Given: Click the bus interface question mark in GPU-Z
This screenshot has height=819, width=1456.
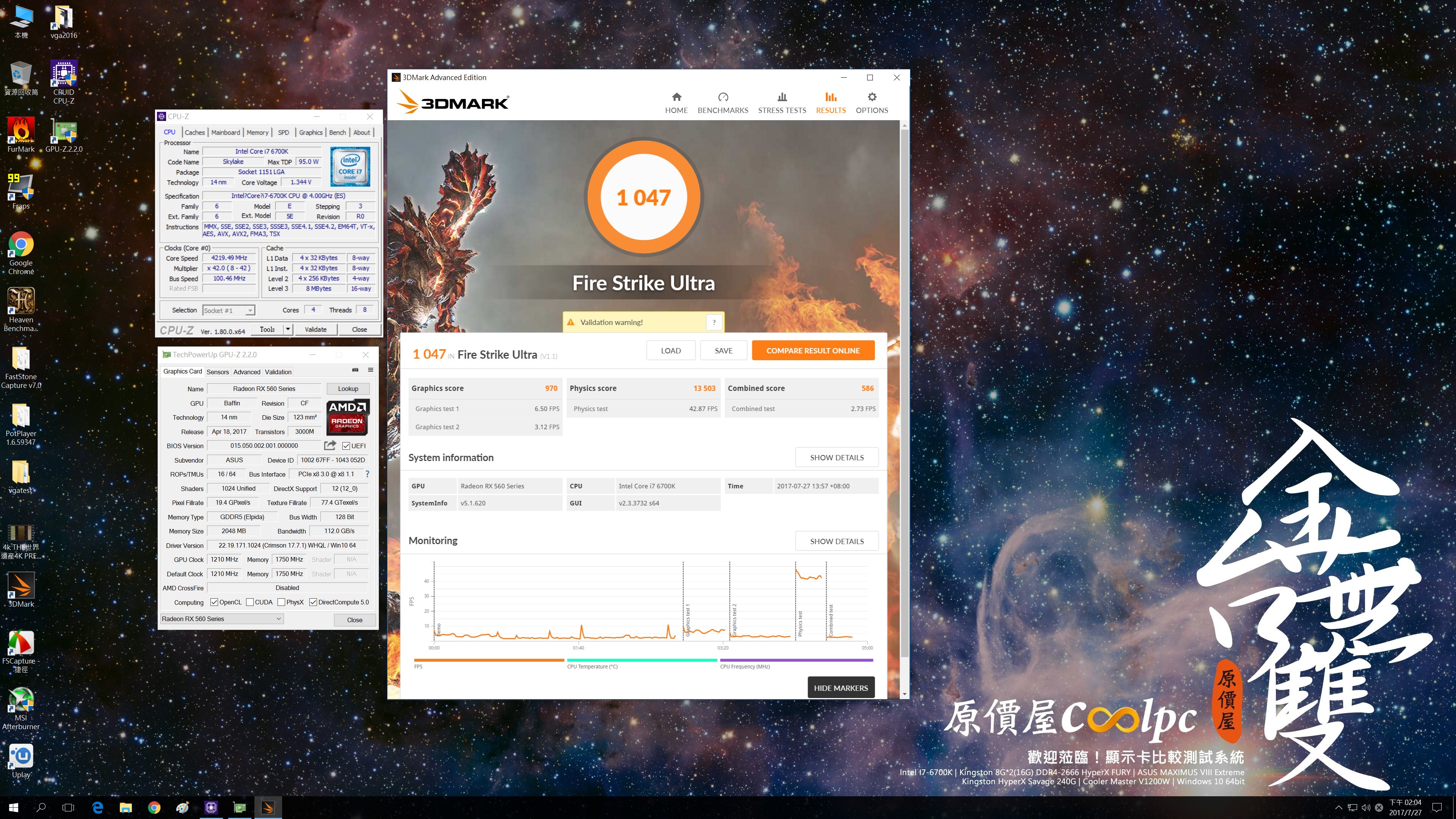Looking at the screenshot, I should [x=367, y=474].
